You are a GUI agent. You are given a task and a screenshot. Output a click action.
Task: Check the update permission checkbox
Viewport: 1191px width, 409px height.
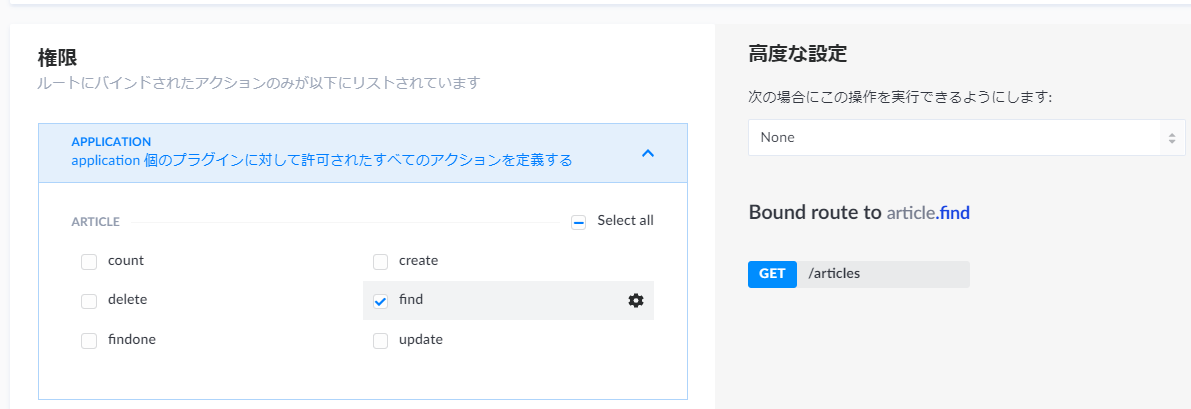381,341
